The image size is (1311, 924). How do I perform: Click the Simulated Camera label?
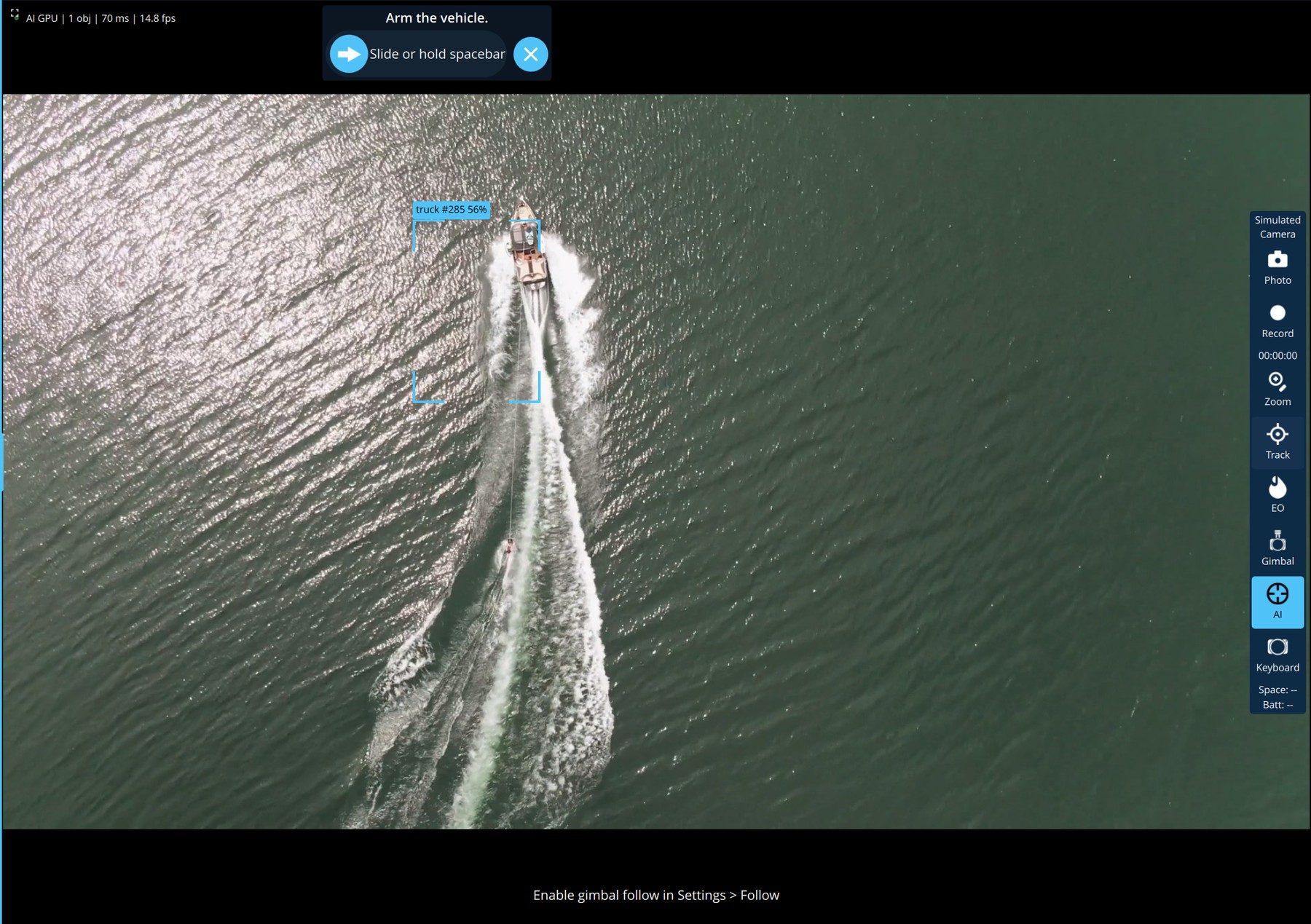tap(1277, 227)
